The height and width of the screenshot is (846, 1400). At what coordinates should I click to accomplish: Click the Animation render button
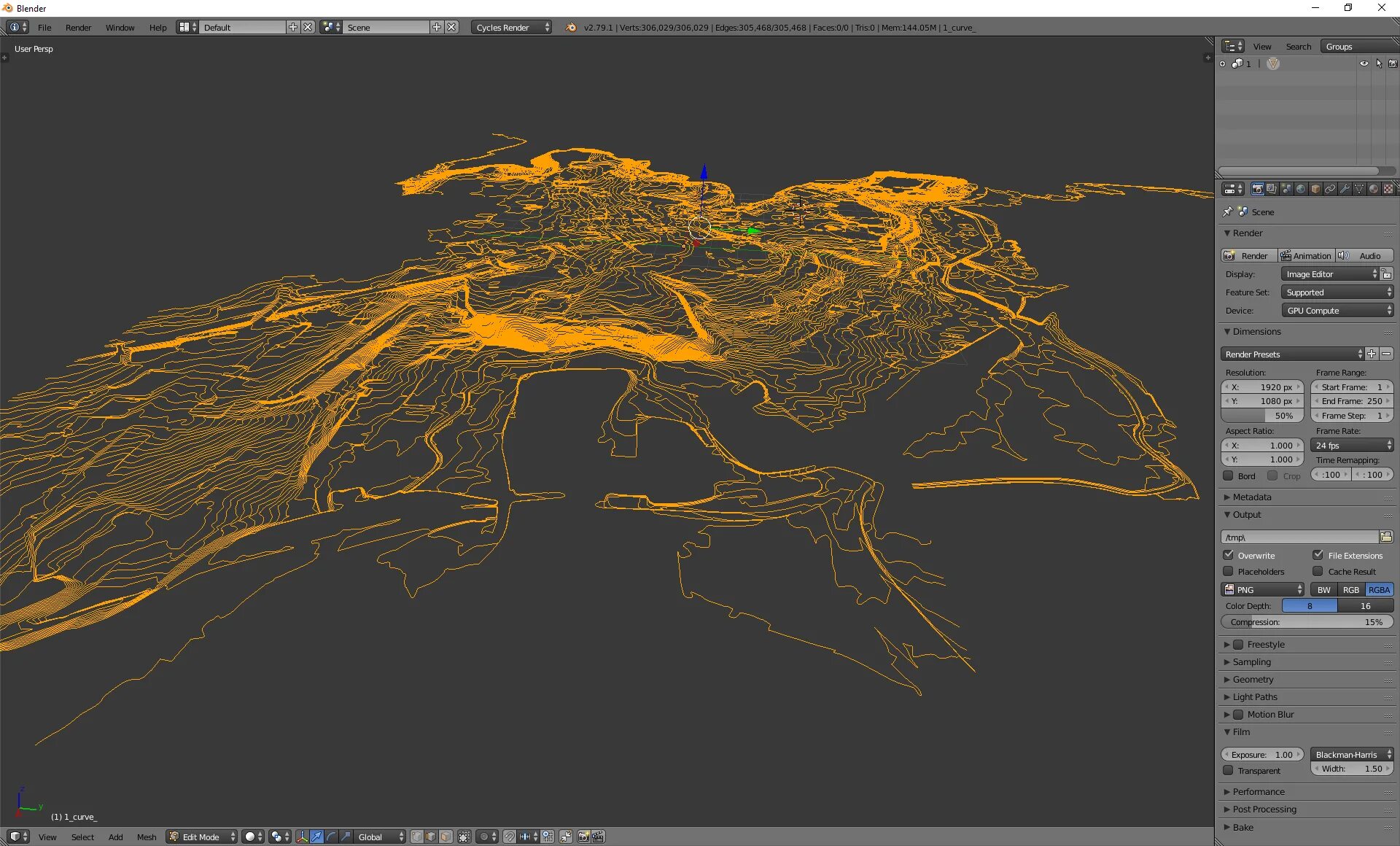[x=1305, y=255]
